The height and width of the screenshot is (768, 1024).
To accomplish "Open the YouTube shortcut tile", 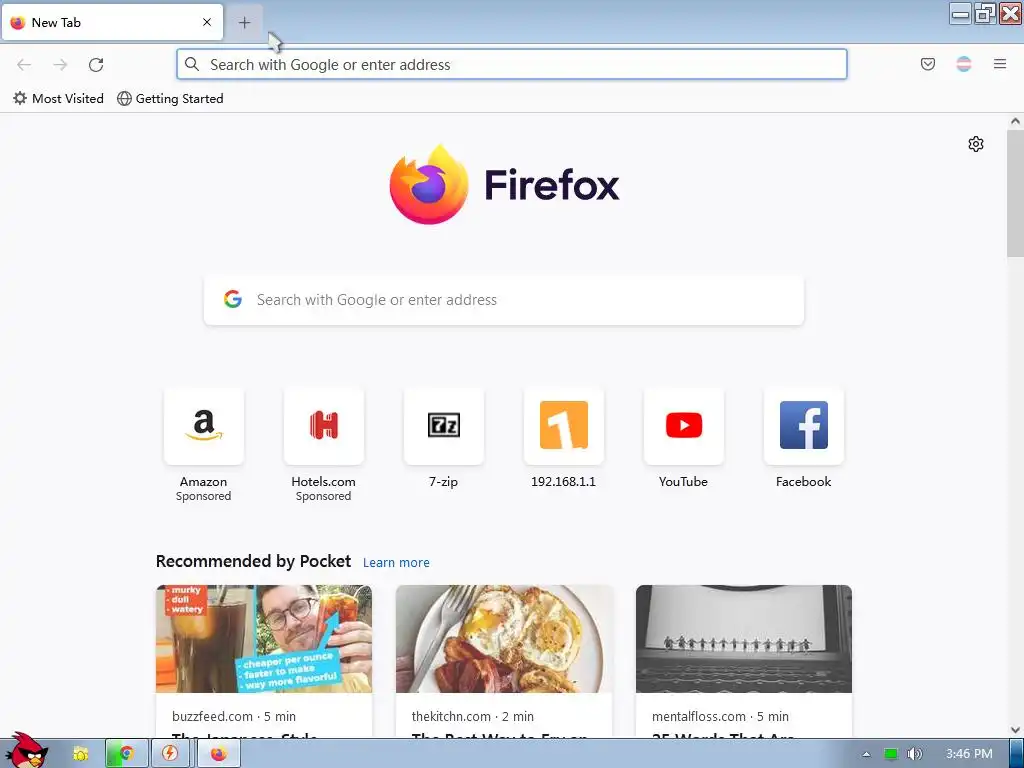I will [684, 426].
